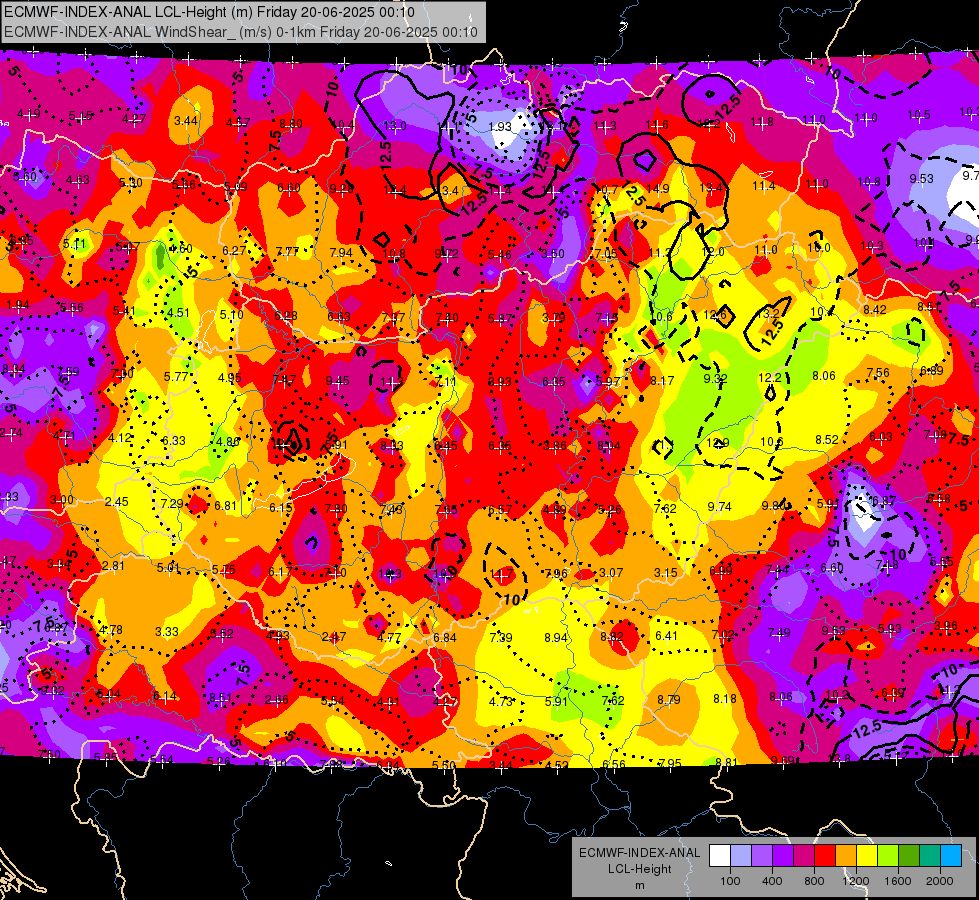Click the lime green legend swatch
The image size is (979, 900).
click(x=888, y=856)
